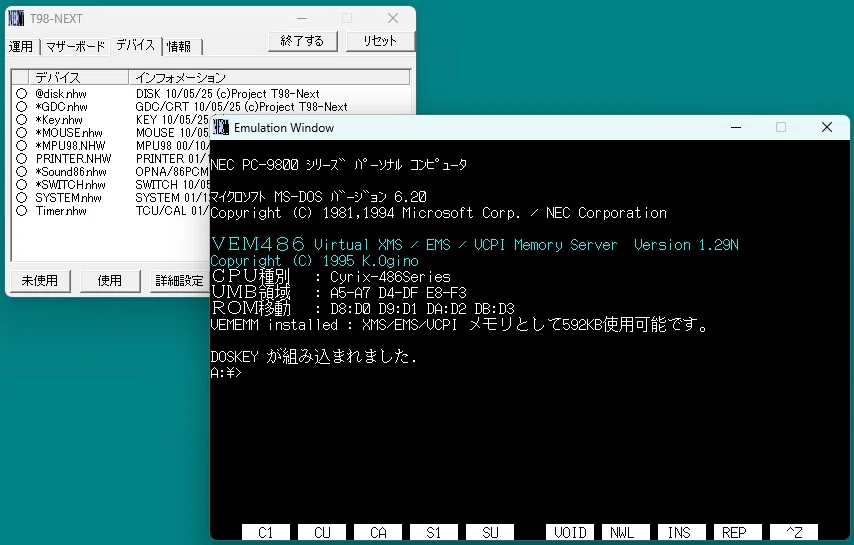Click the VEM486 Virtual XMS banner line
The width and height of the screenshot is (854, 545).
[x=474, y=244]
